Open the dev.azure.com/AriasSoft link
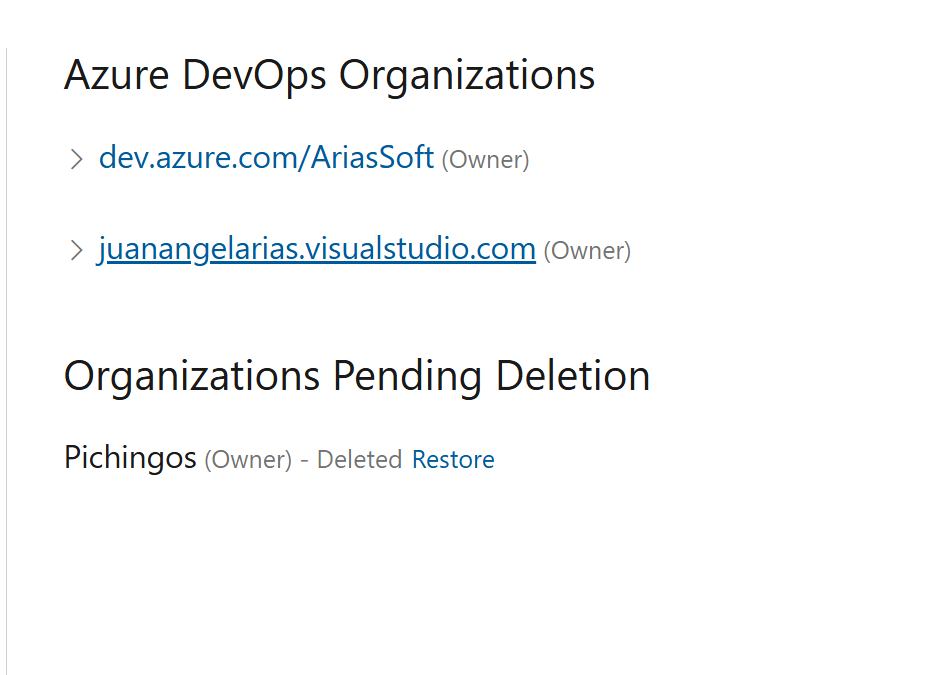The height and width of the screenshot is (675, 931). click(x=266, y=158)
